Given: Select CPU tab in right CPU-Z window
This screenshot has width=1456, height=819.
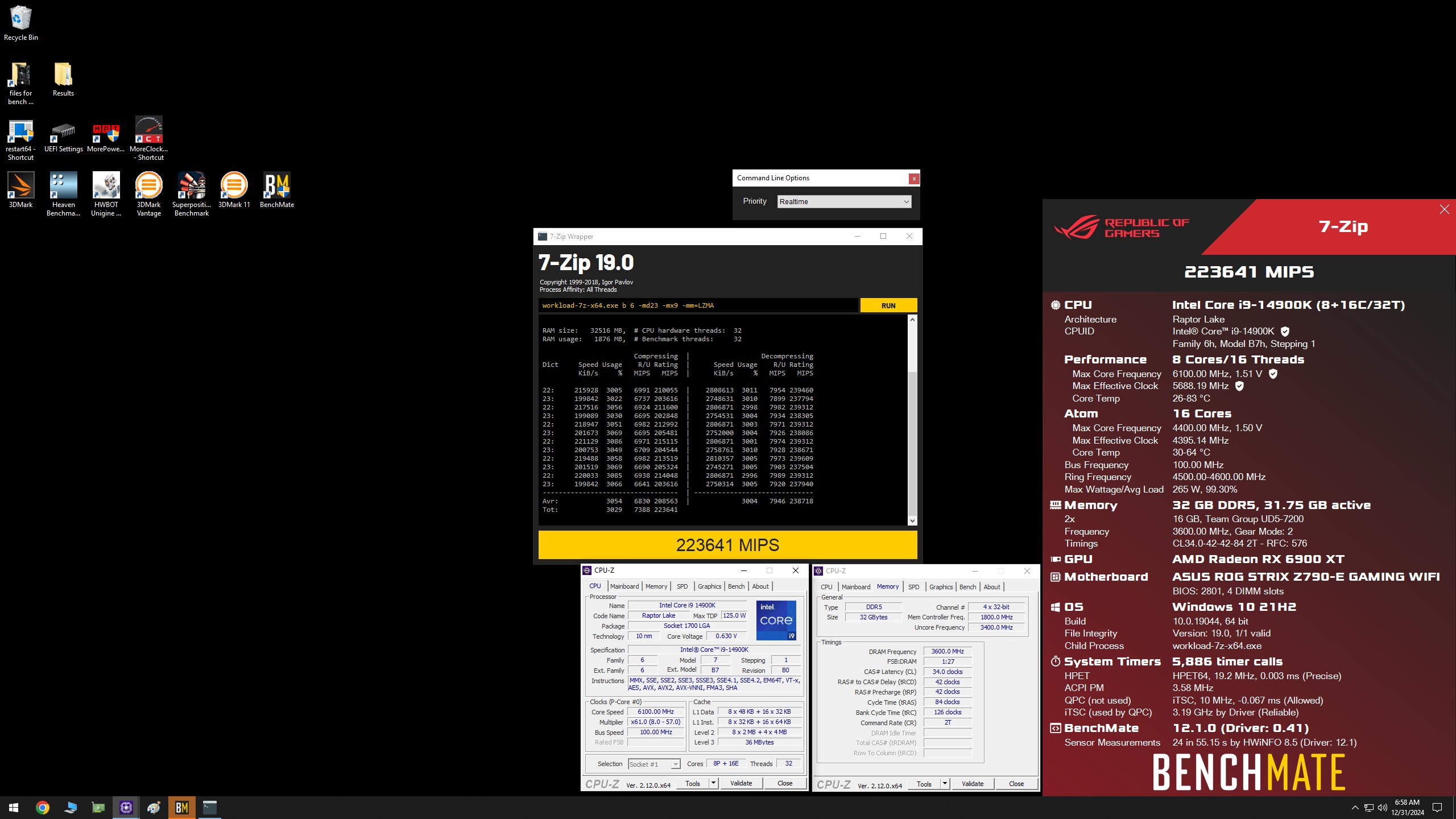Looking at the screenshot, I should point(826,587).
